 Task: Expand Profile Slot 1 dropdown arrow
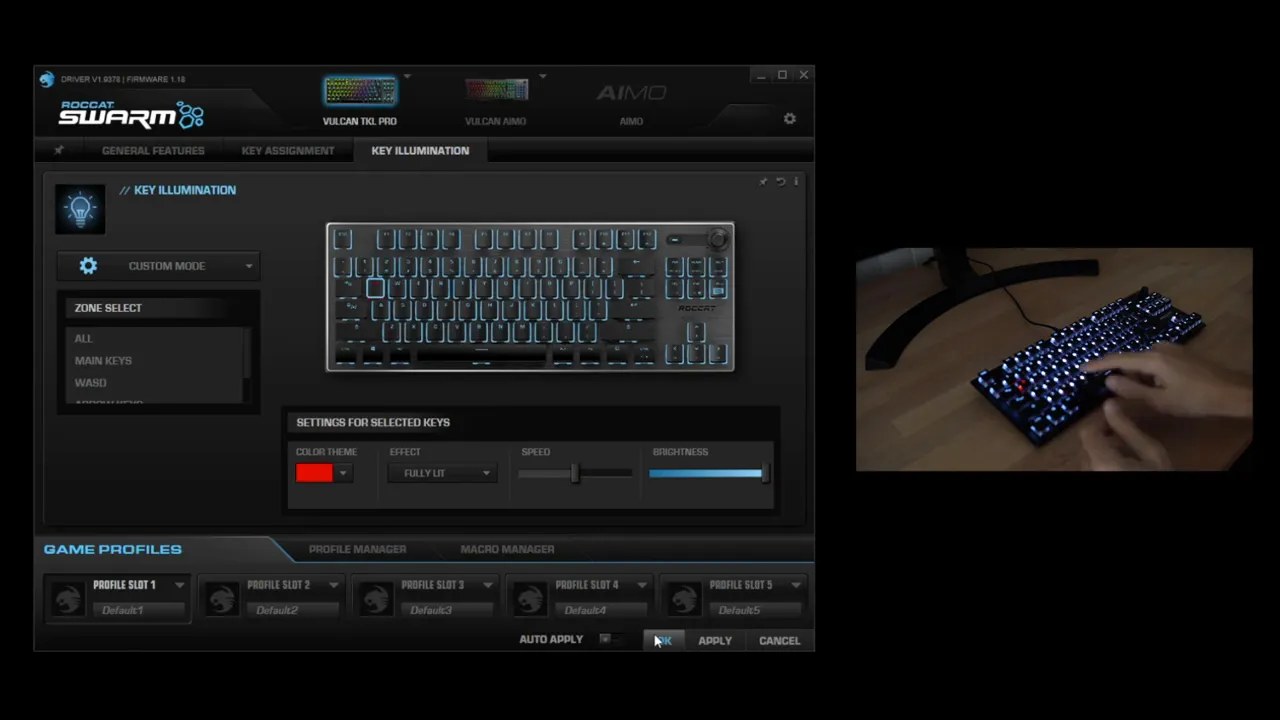click(x=180, y=585)
